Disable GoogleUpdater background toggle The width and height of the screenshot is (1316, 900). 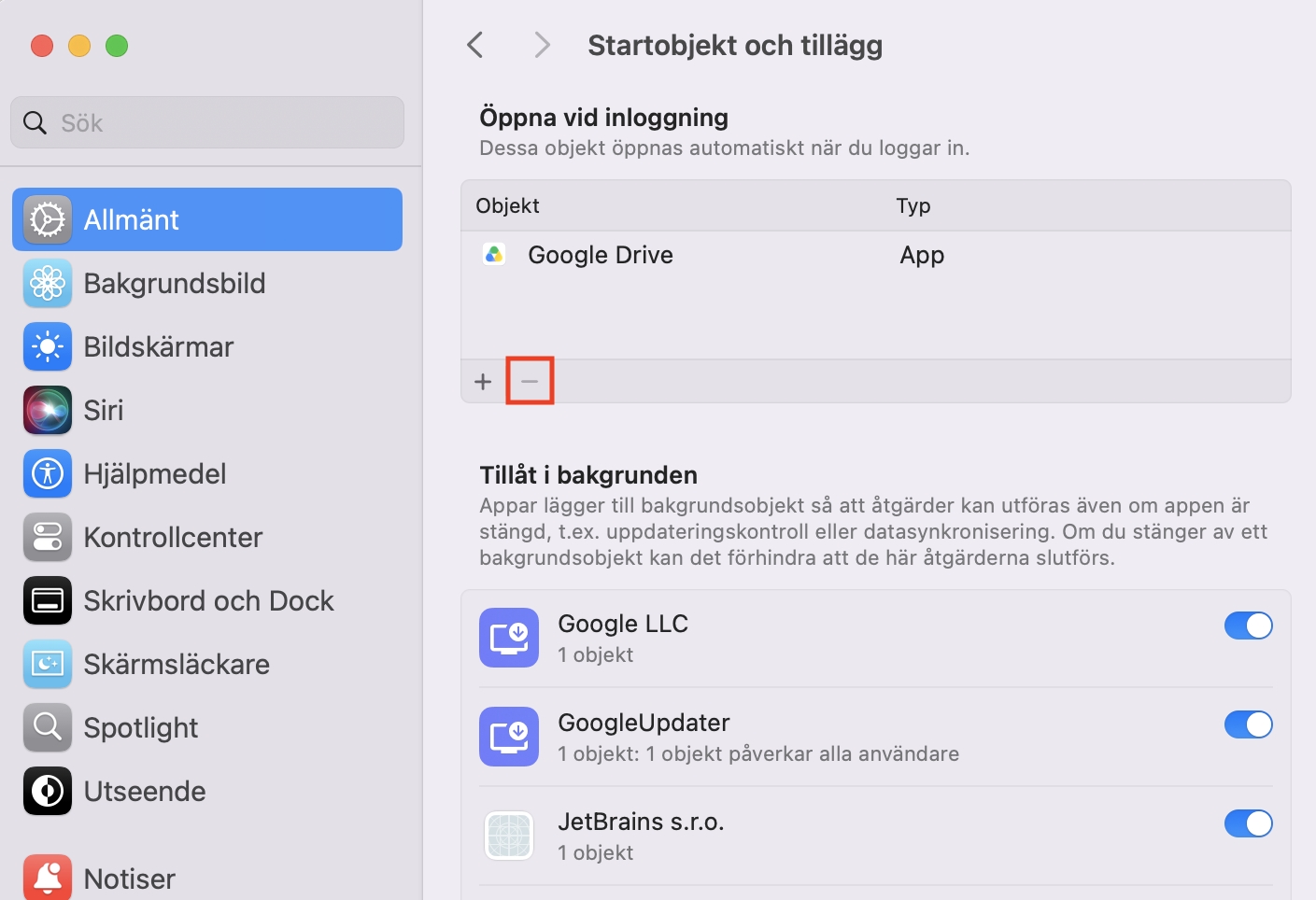coord(1249,724)
